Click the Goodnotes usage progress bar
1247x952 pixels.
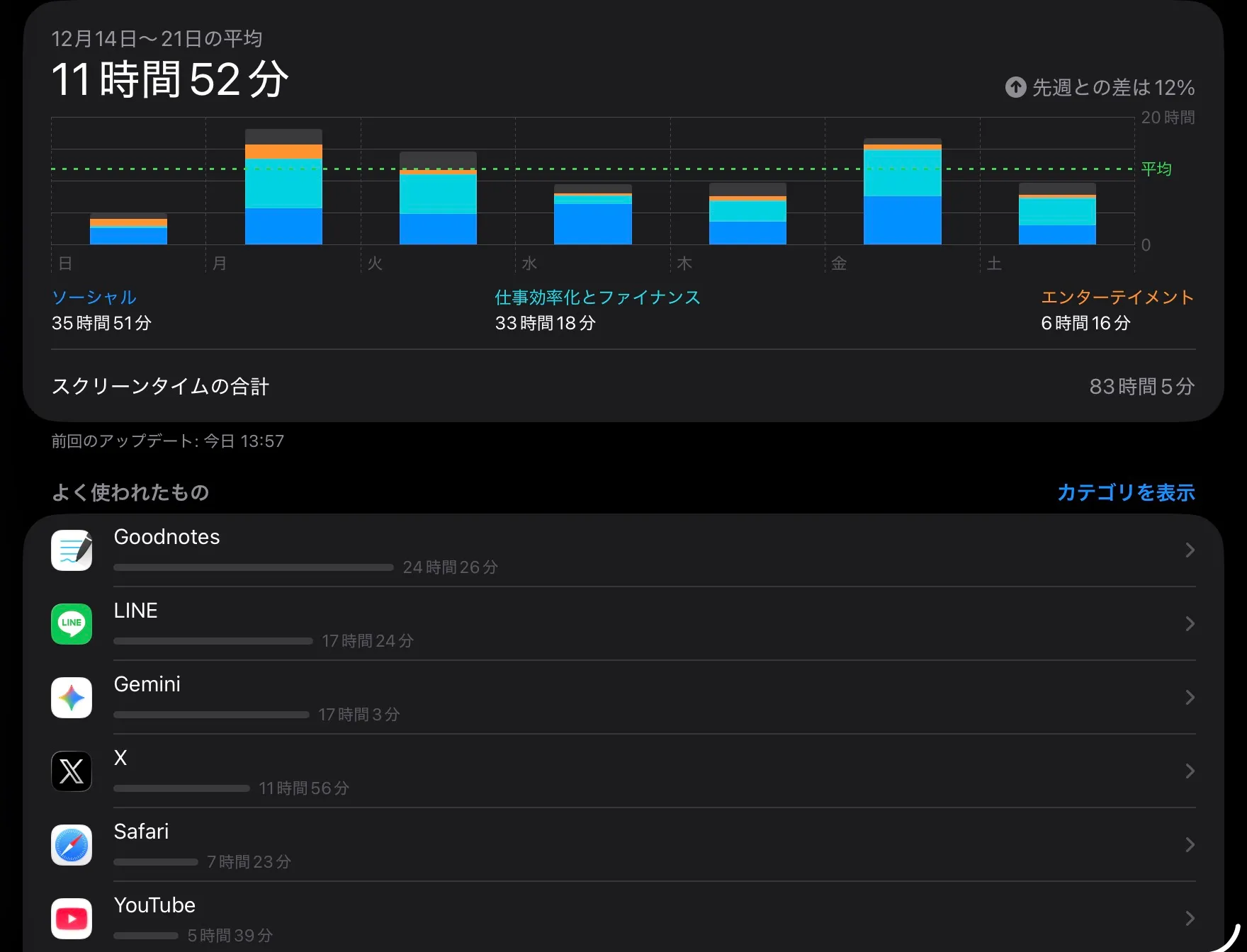tap(253, 567)
